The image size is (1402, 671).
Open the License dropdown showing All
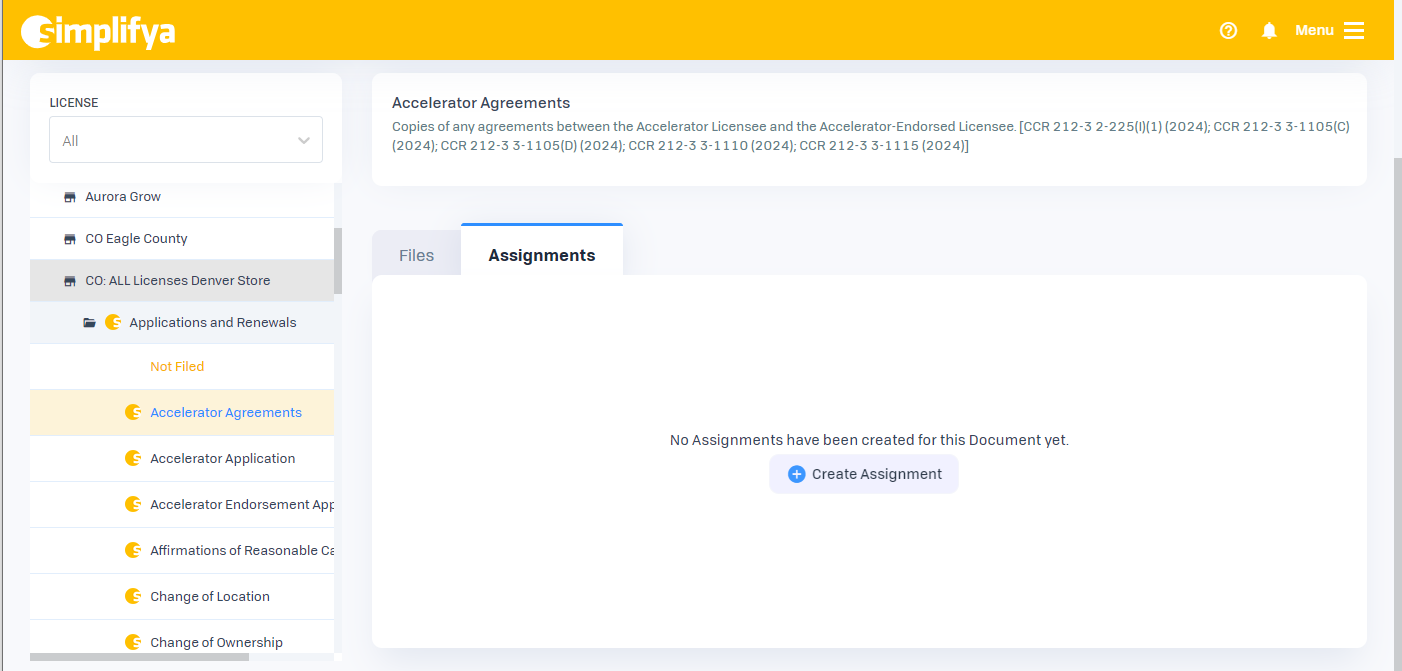[x=186, y=140]
